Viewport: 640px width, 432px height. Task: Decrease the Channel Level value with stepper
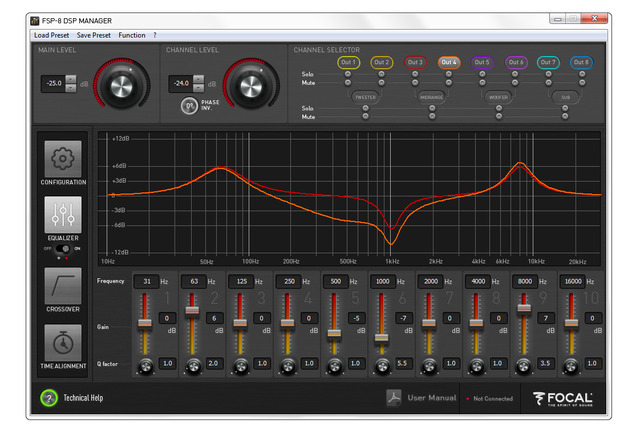coord(196,89)
